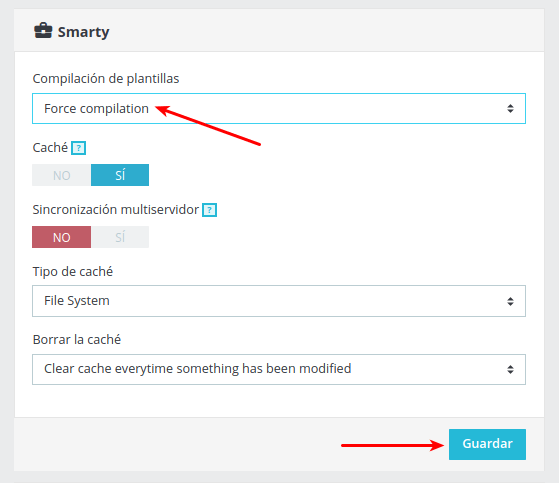559x483 pixels.
Task: Open the Caché help question-mark icon
Action: pyautogui.click(x=78, y=148)
